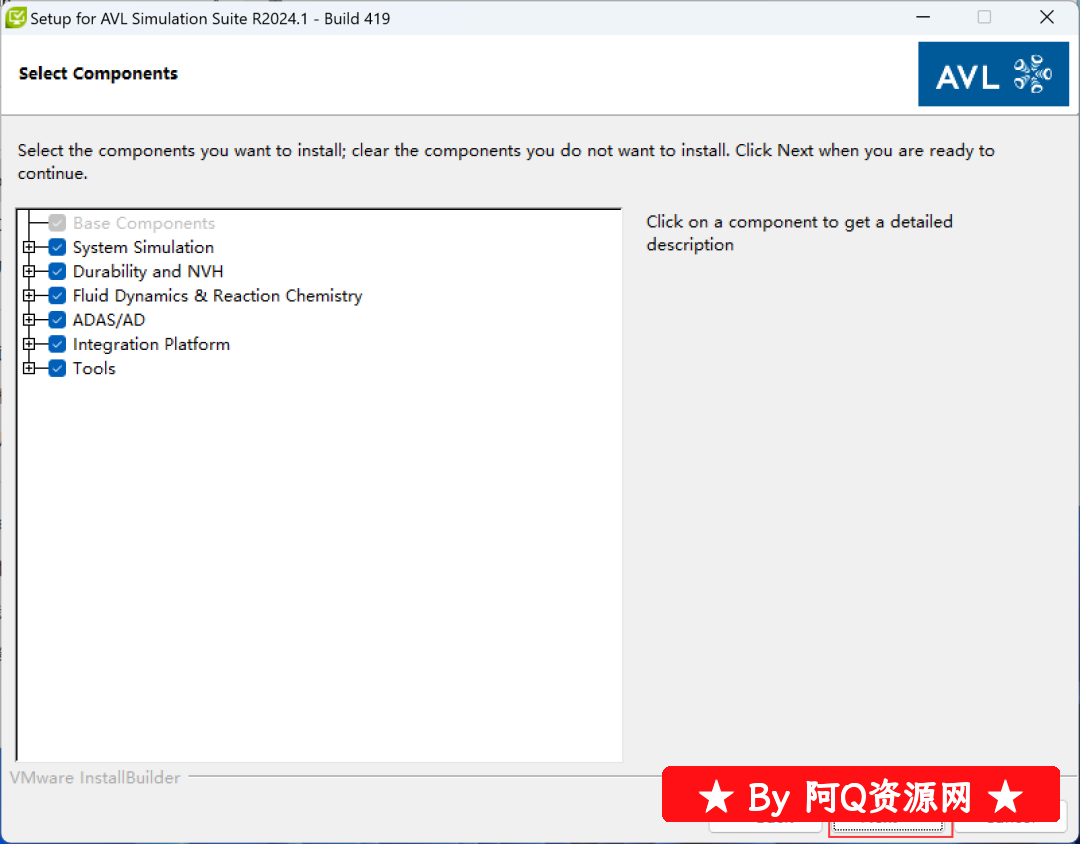This screenshot has height=844, width=1080.
Task: Expand Fluid Dynamics & Reaction Chemistry node
Action: [x=29, y=296]
